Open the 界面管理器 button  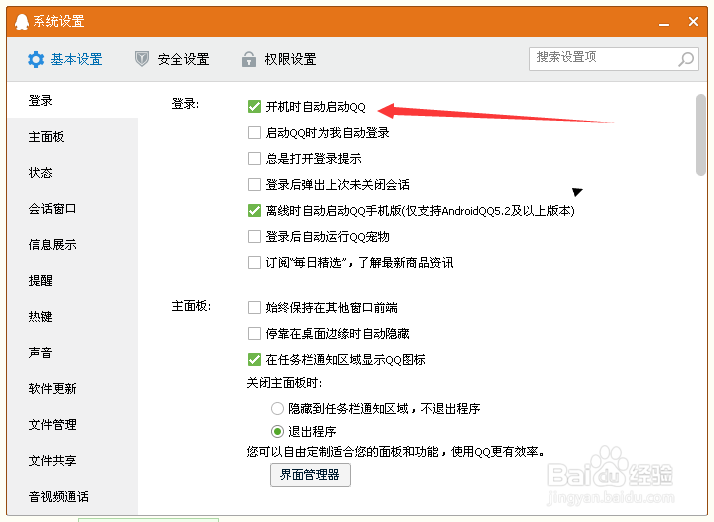pos(310,475)
